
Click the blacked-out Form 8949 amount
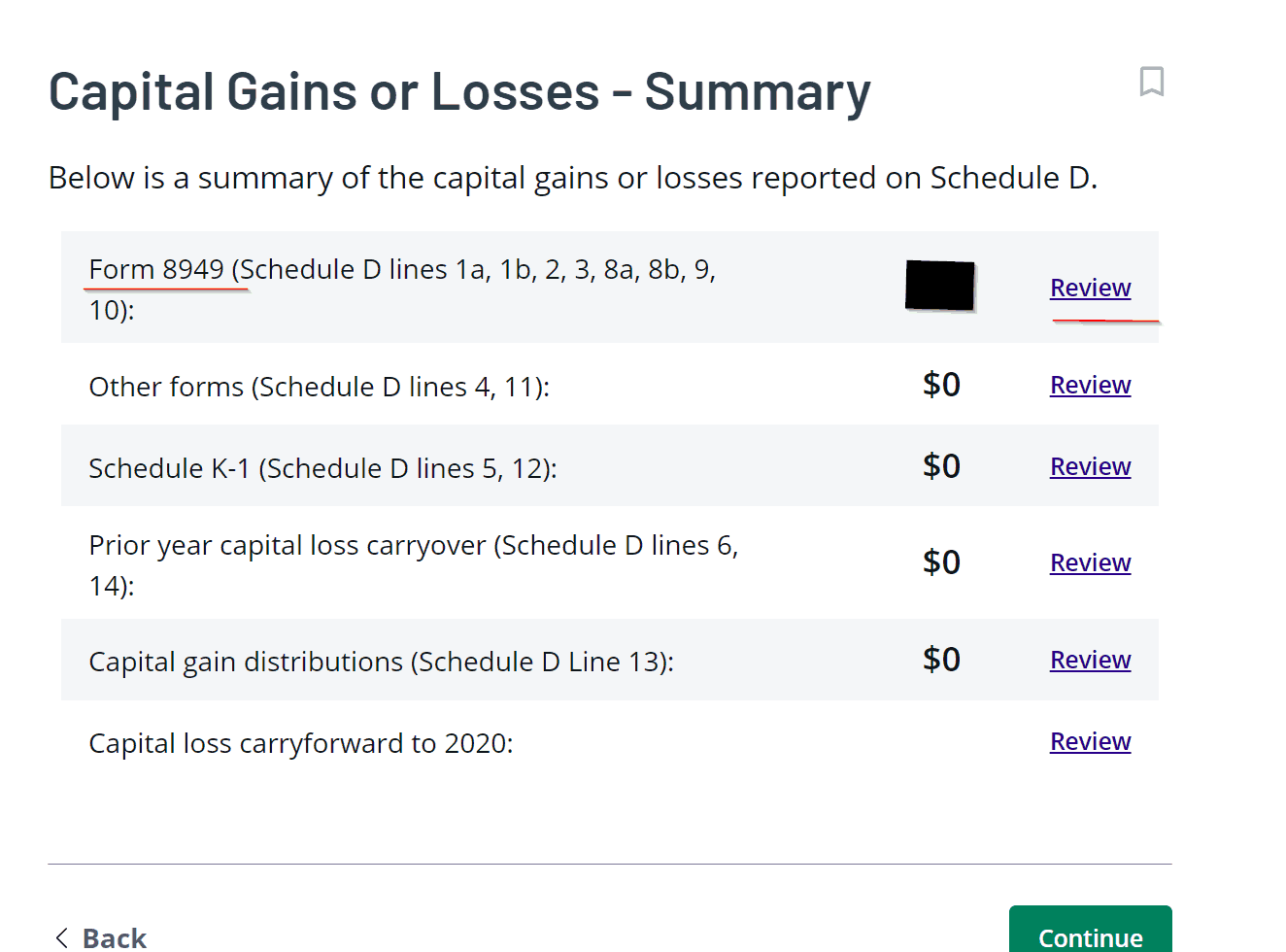[939, 286]
